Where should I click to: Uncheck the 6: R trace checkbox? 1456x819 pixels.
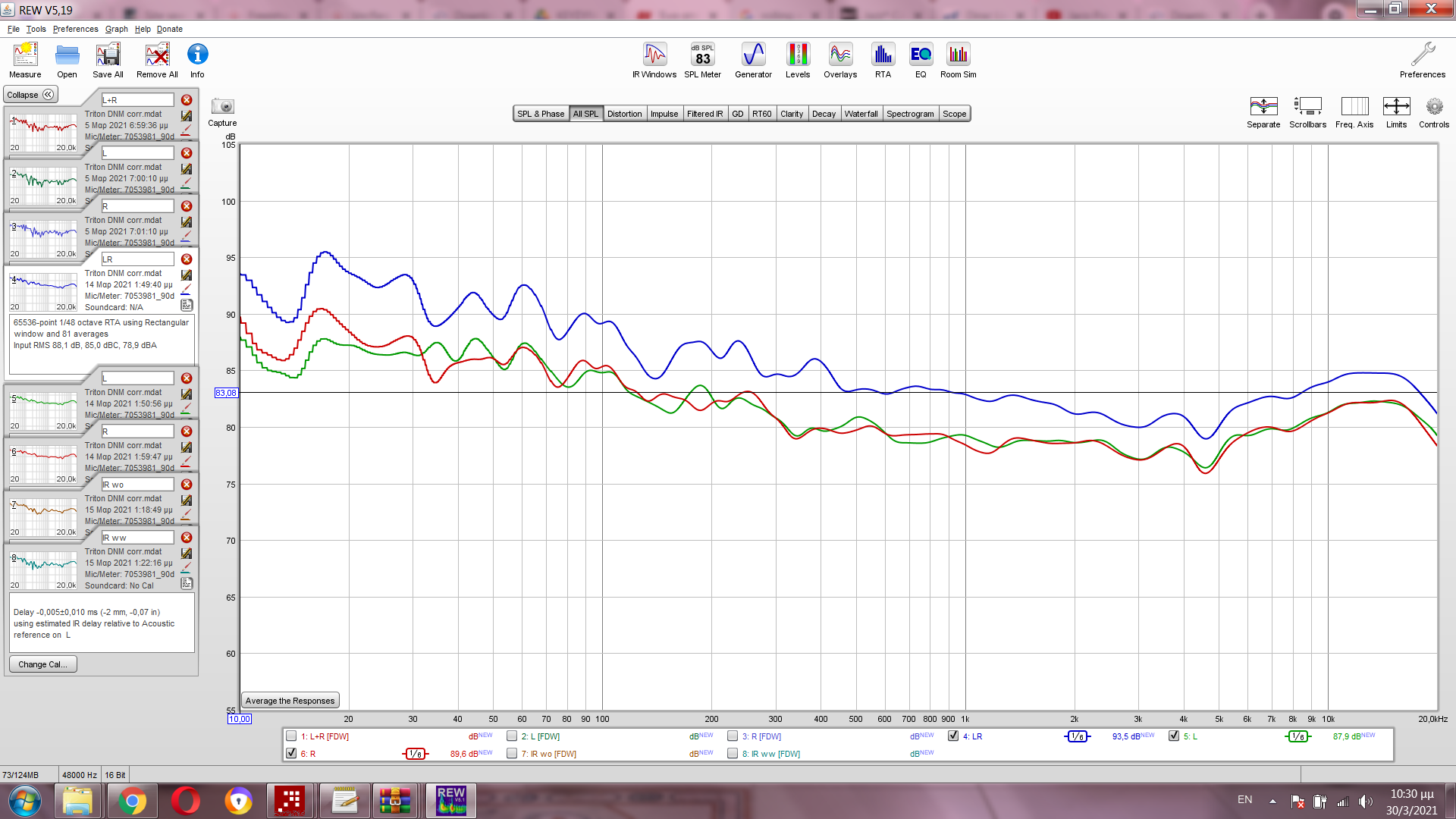click(x=291, y=753)
